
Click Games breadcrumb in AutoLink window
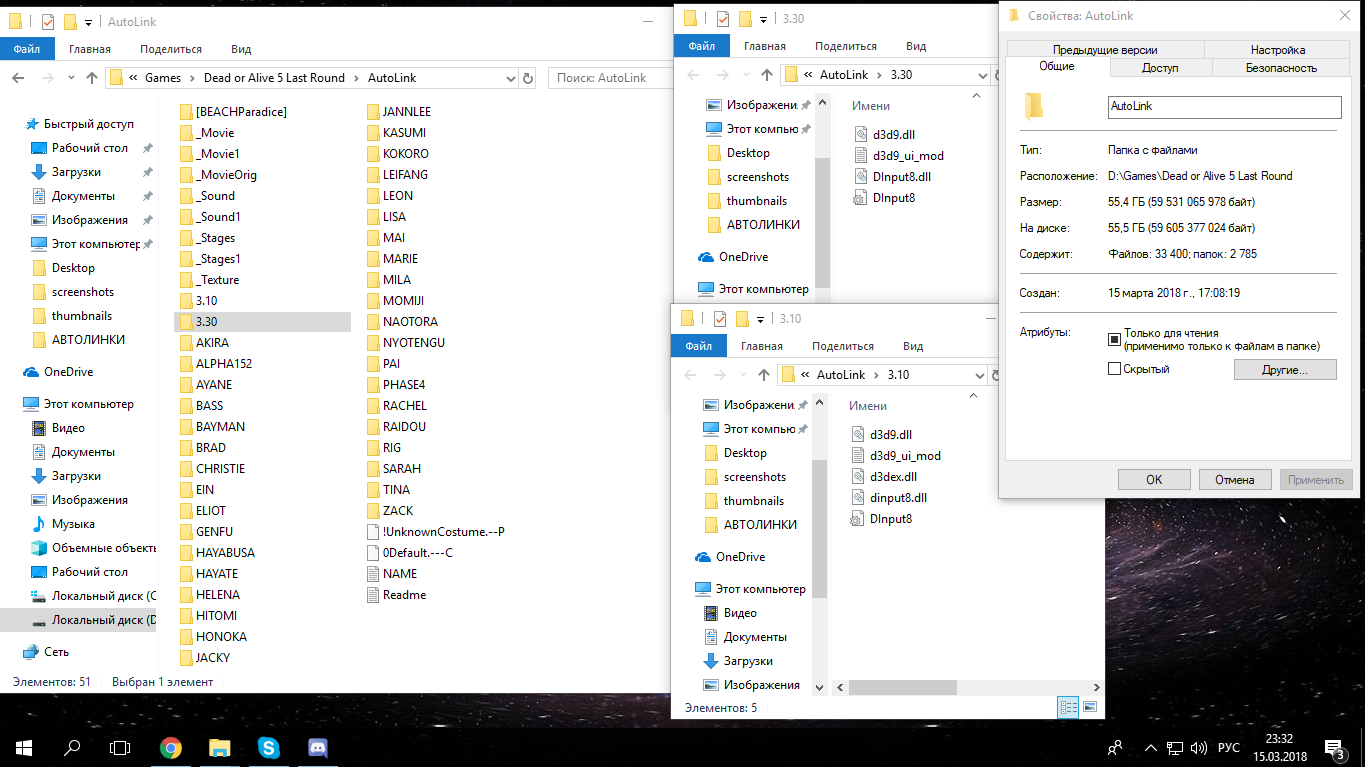(x=163, y=78)
